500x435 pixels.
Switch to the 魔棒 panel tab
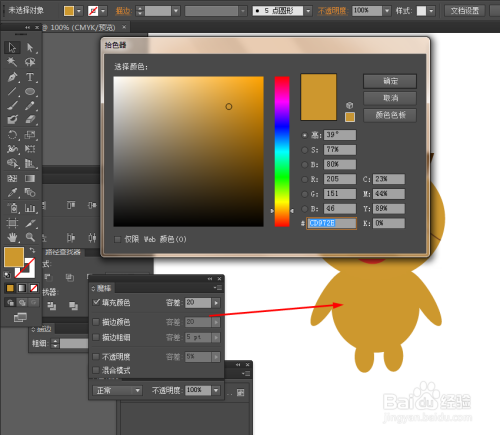pos(101,288)
